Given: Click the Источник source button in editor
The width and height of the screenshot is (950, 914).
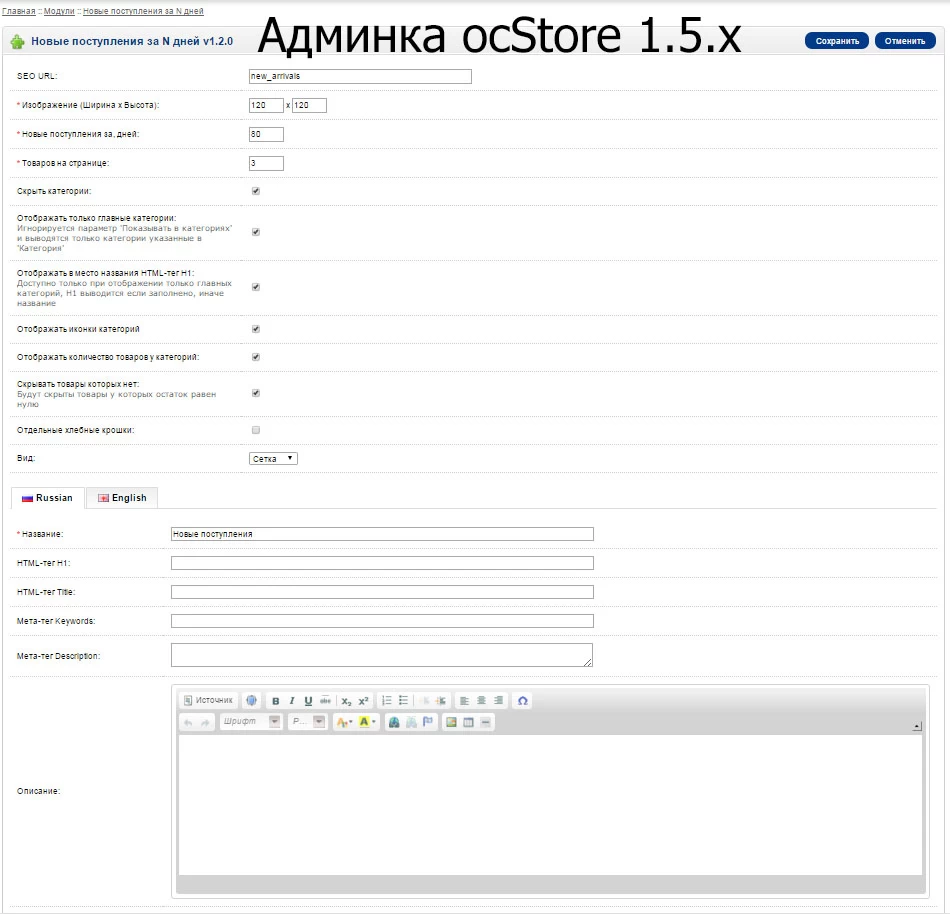Looking at the screenshot, I should (208, 700).
